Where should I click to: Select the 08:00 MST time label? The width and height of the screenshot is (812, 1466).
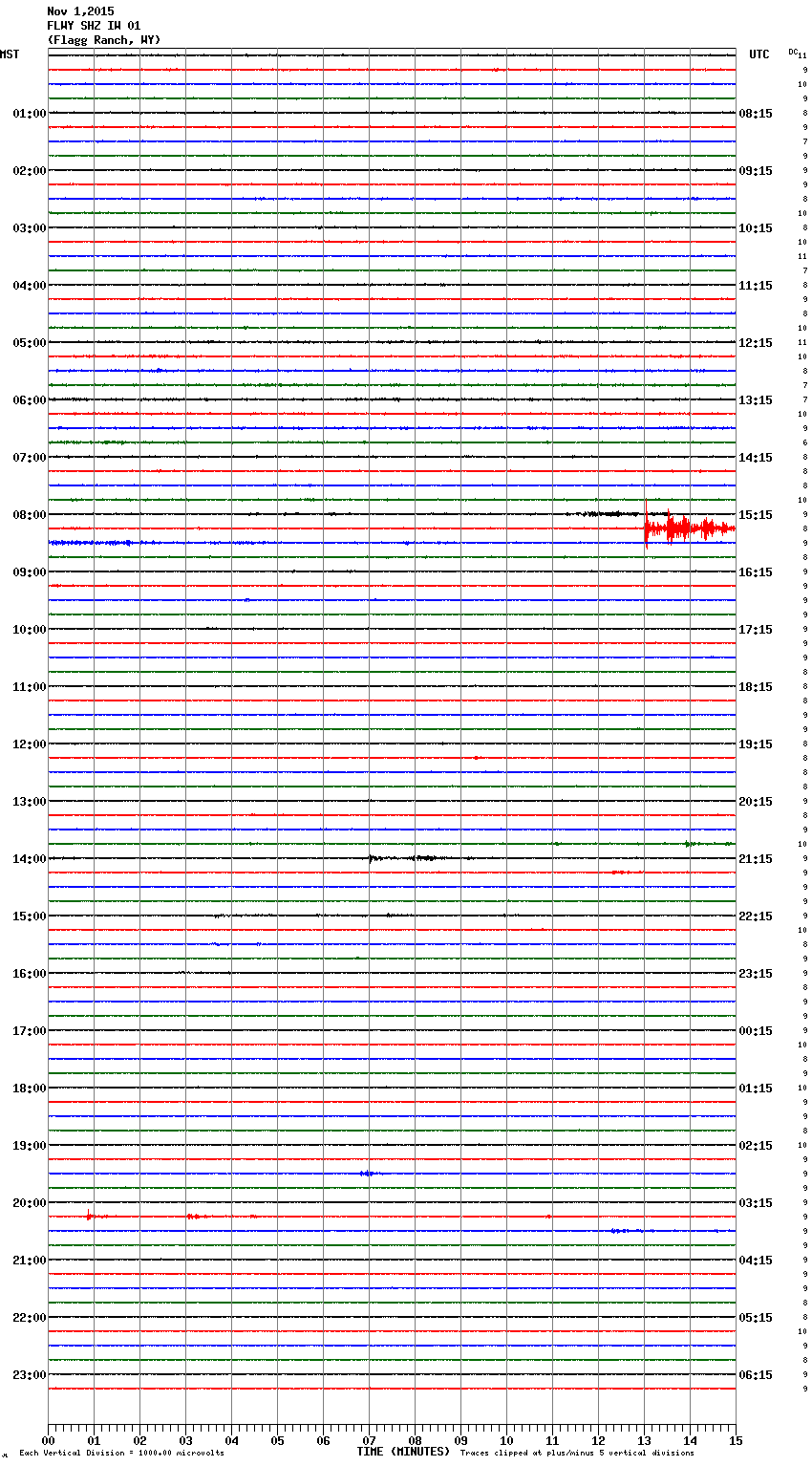30,515
